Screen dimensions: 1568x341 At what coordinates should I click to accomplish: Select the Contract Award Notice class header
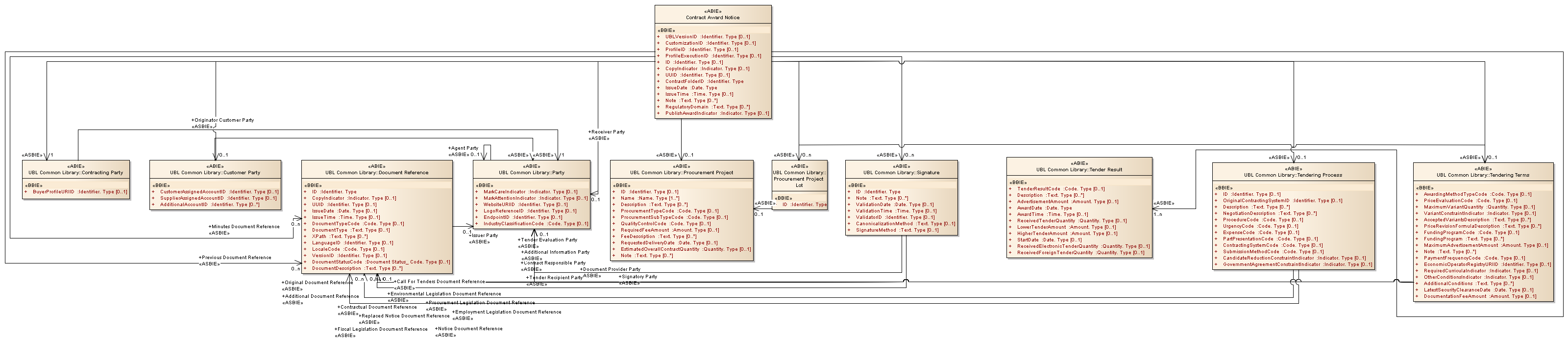[x=712, y=18]
